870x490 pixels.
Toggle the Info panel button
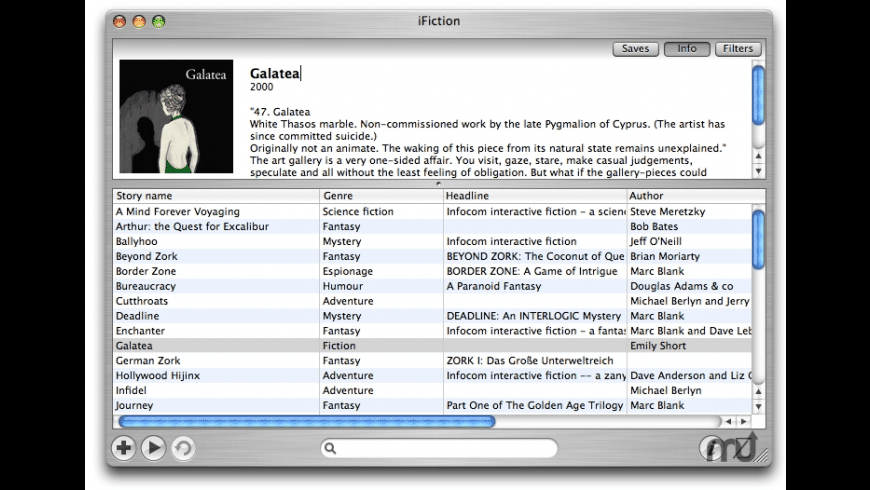(687, 49)
